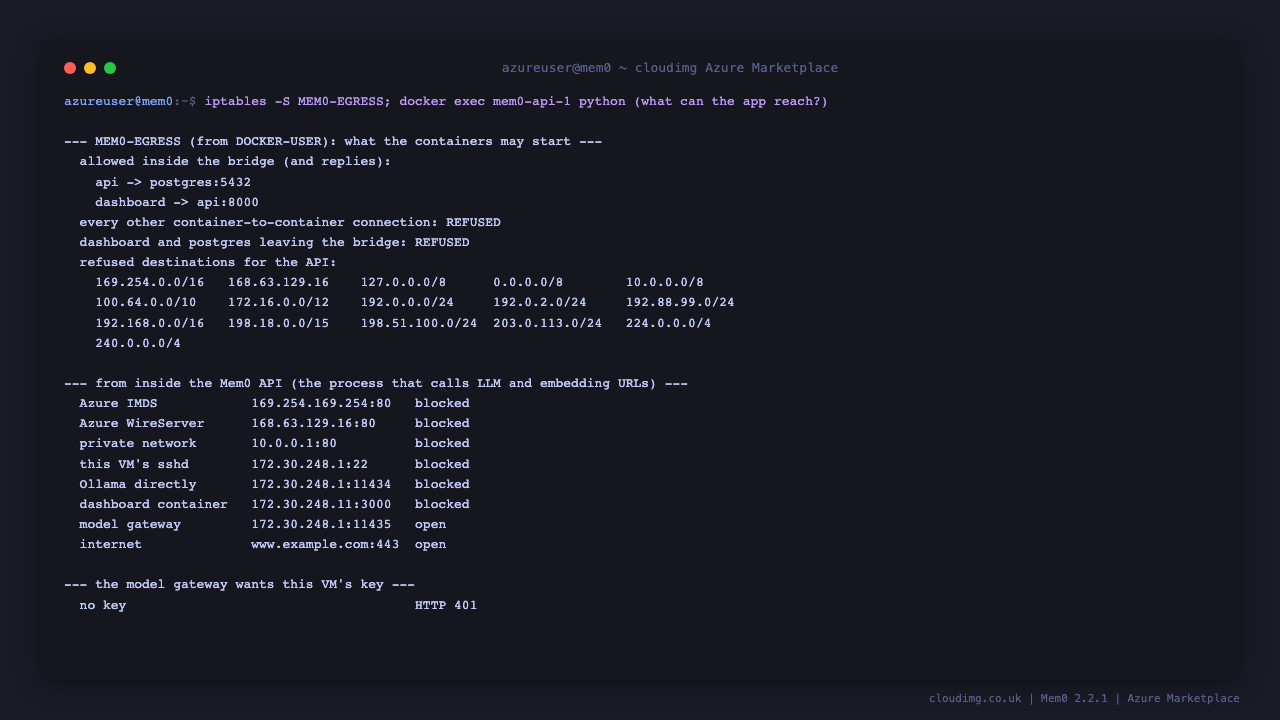Click the '--- MEM0-EGRESS (from DOCKER-USER)' header line

[x=333, y=141]
